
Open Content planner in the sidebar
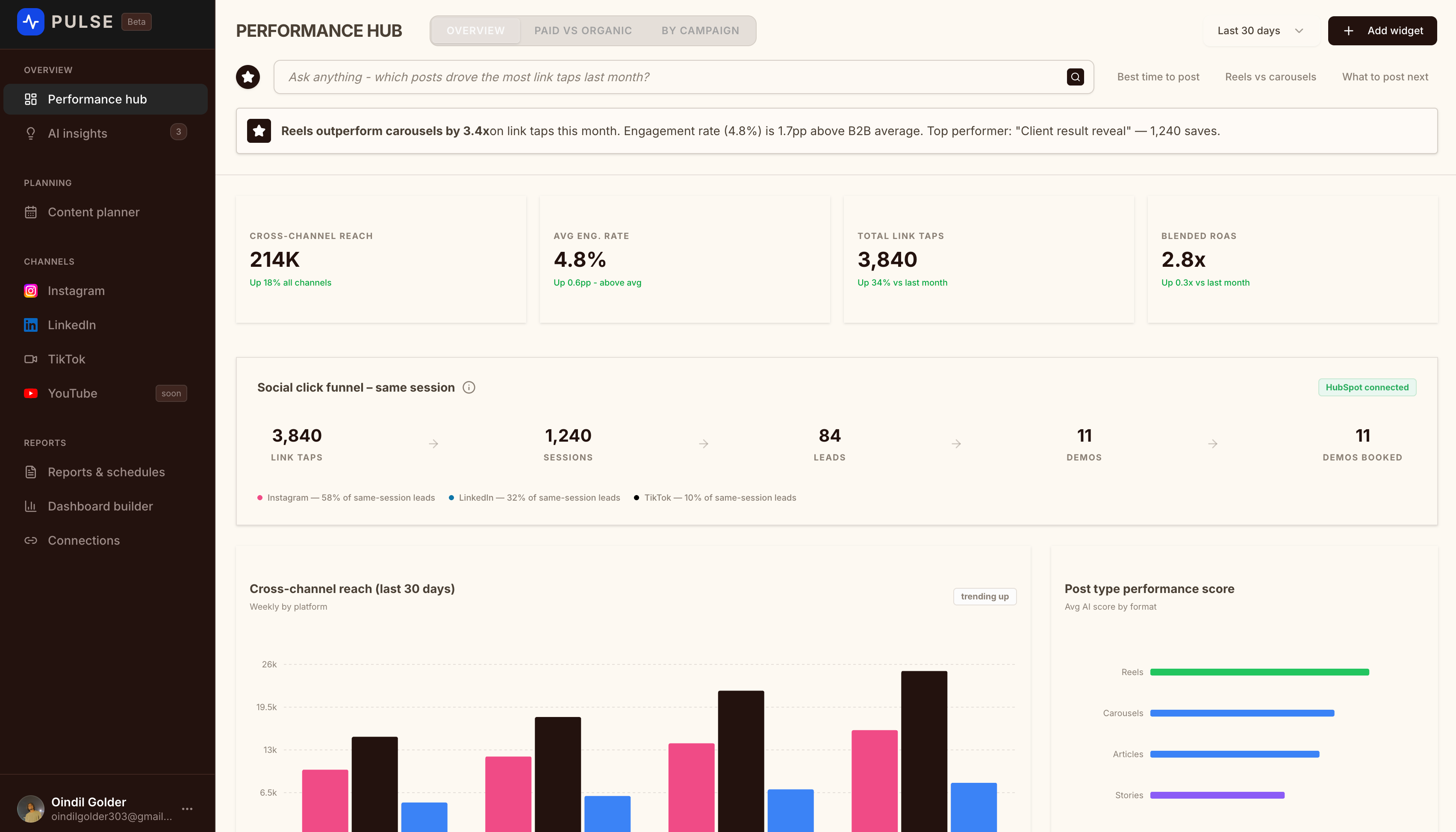[106, 212]
